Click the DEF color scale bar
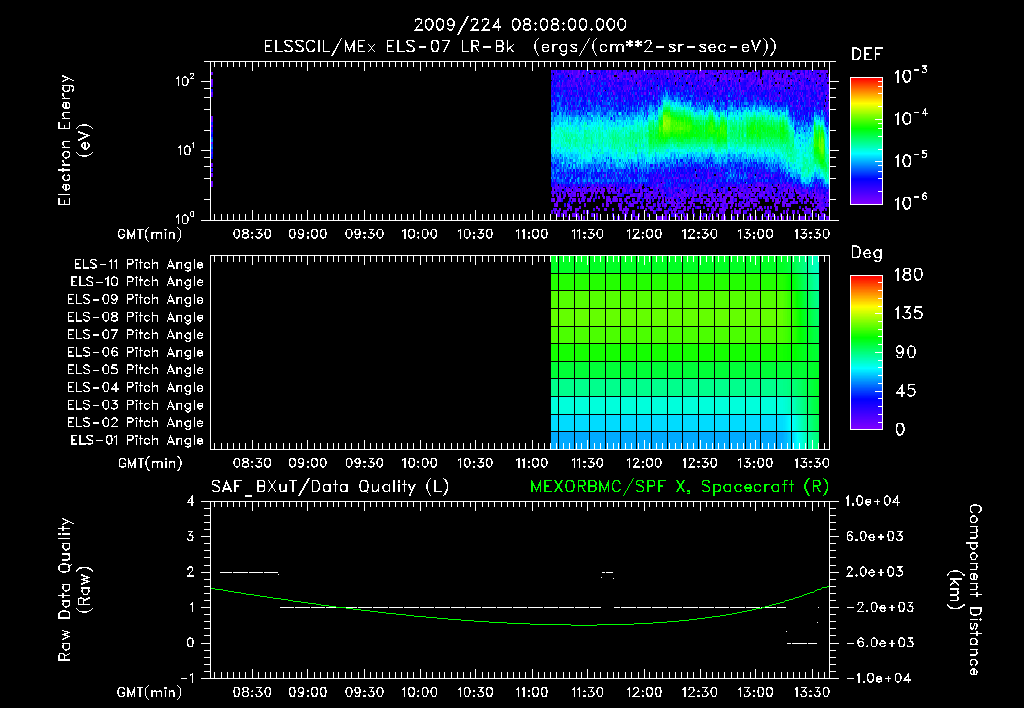The width and height of the screenshot is (1024, 708). point(866,141)
